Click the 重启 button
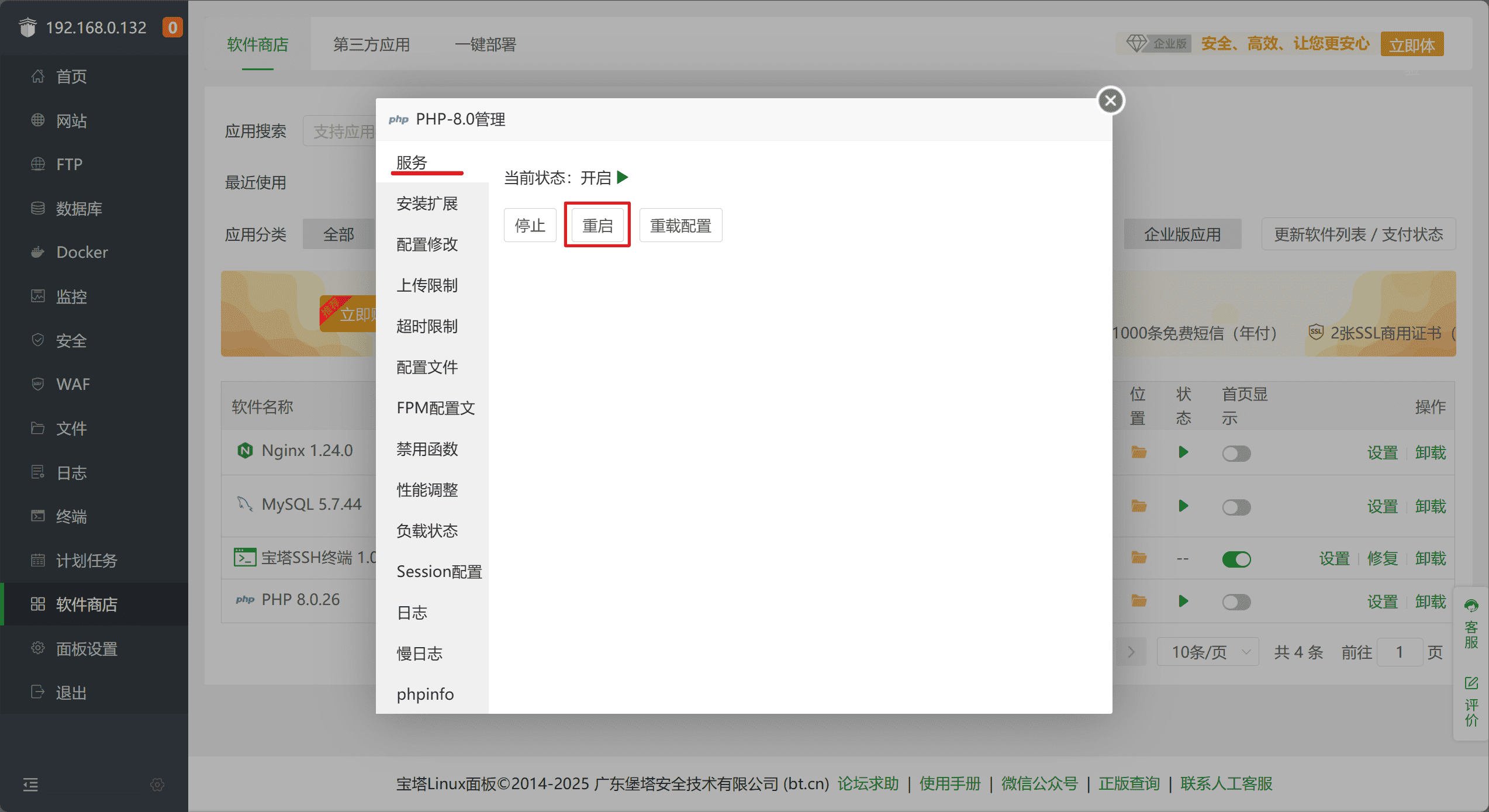Screen dimensions: 1489x812 coord(597,225)
